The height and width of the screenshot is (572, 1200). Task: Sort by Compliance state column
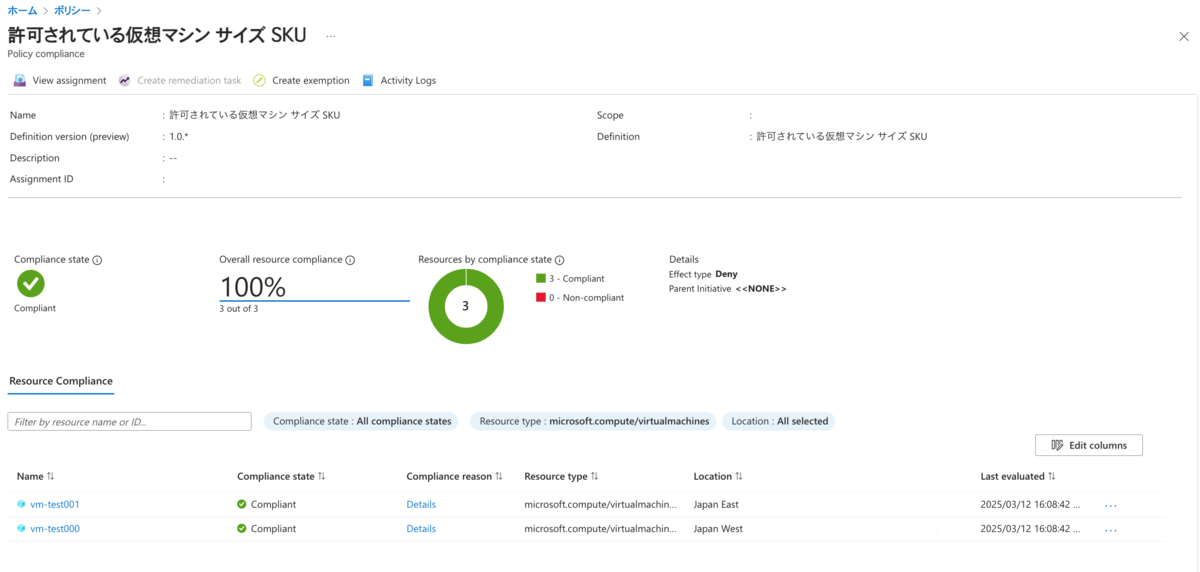click(281, 476)
